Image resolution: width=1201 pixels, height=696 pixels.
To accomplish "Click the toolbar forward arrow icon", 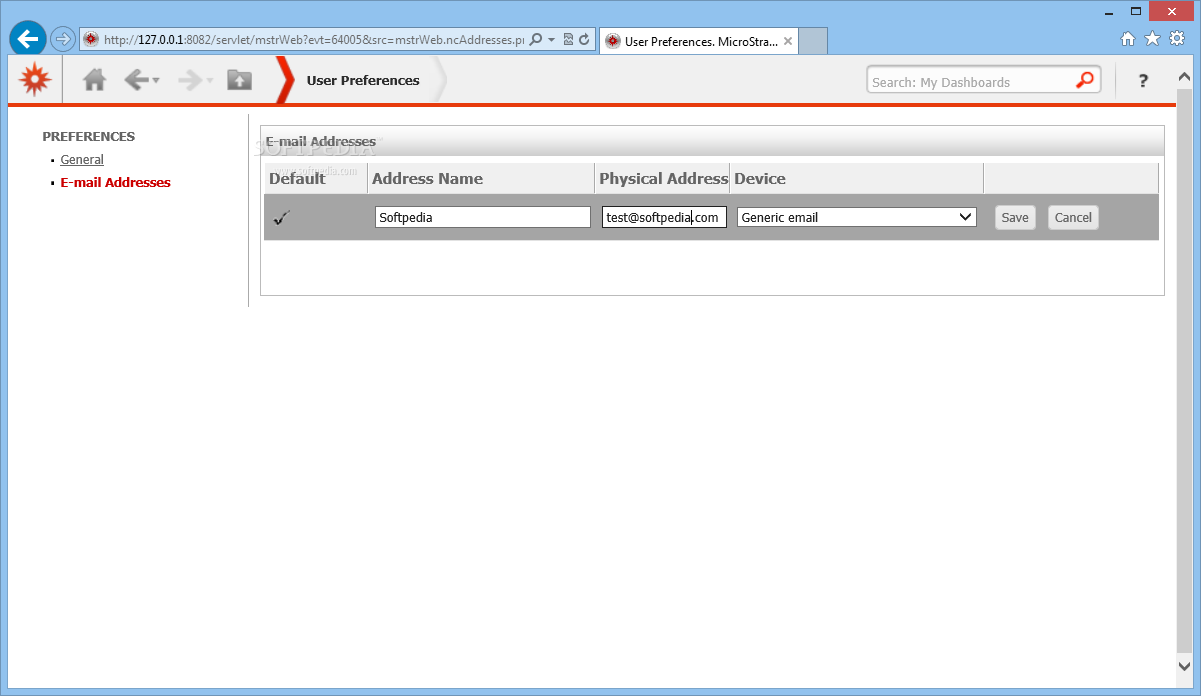I will click(190, 80).
